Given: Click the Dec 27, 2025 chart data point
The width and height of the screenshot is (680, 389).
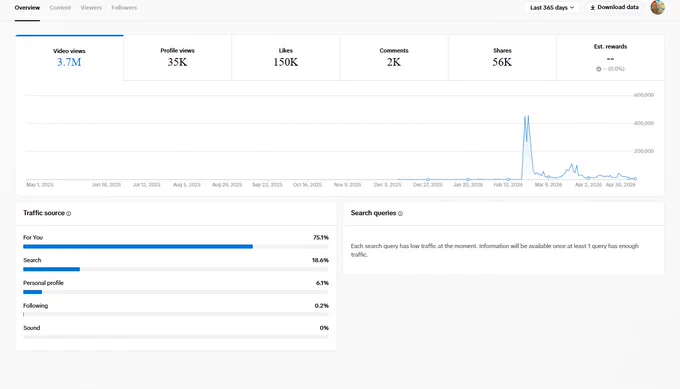Looking at the screenshot, I should [x=428, y=179].
